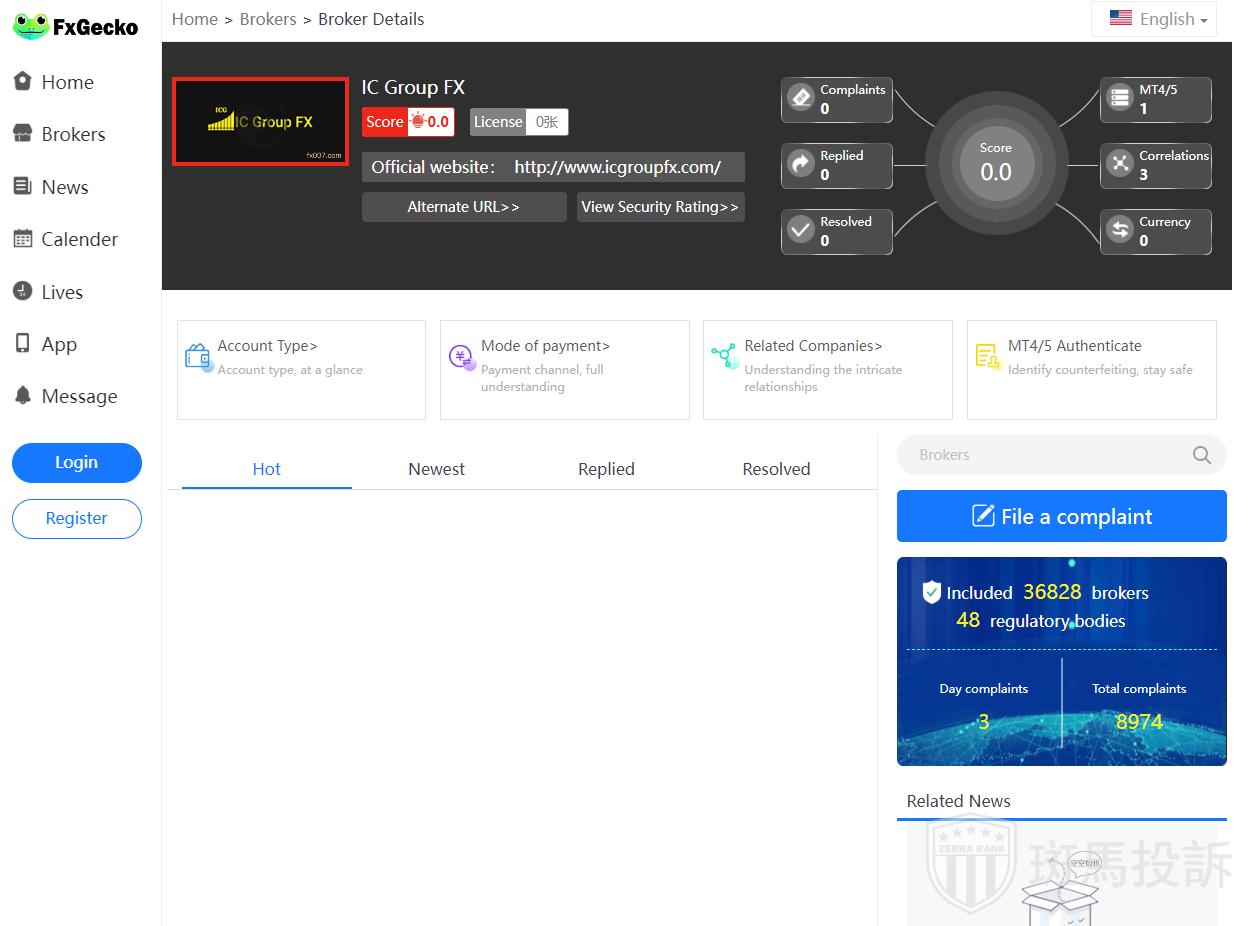
Task: Click the FxGecko frog logo
Action: click(x=32, y=26)
